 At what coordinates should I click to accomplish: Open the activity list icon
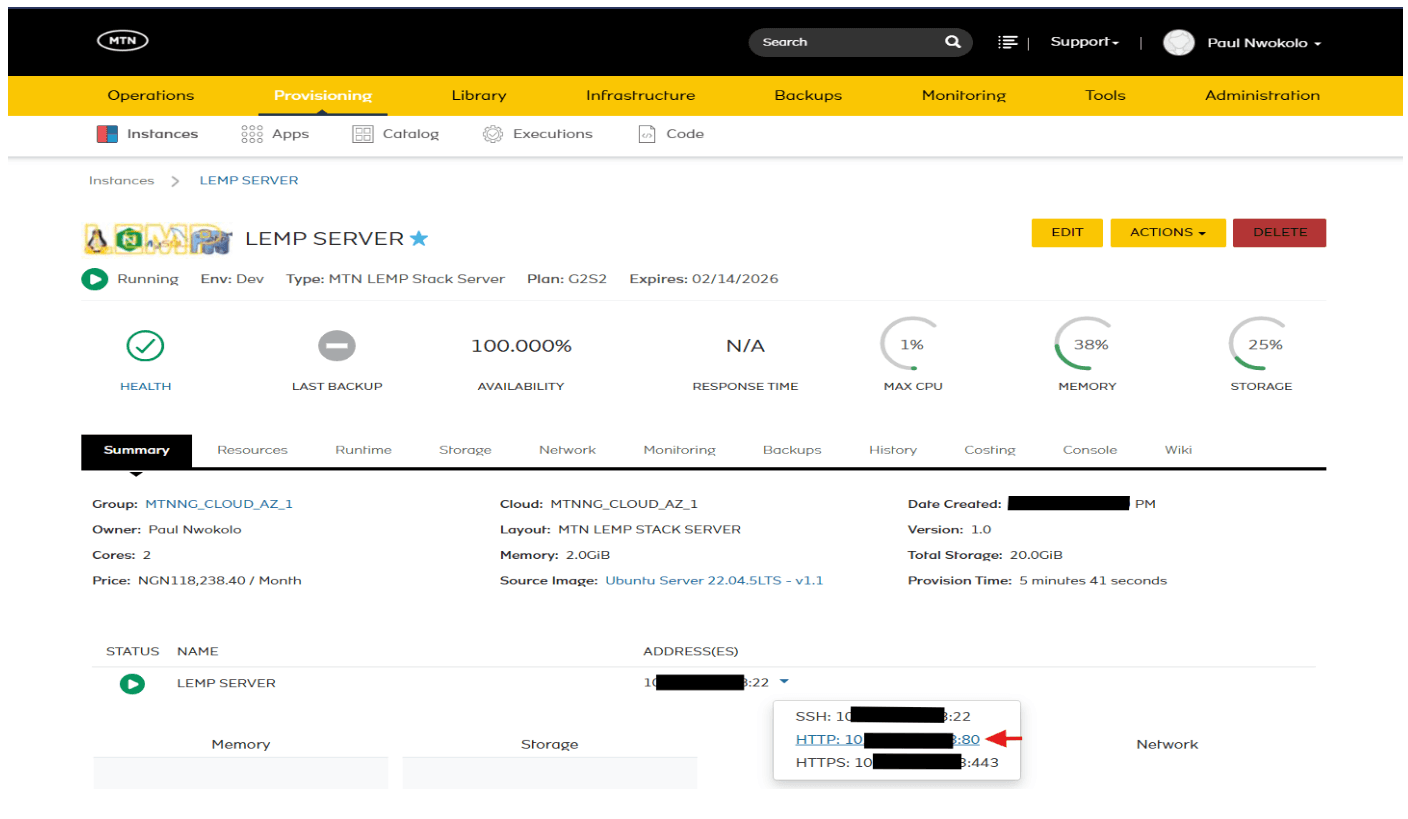(x=1008, y=42)
